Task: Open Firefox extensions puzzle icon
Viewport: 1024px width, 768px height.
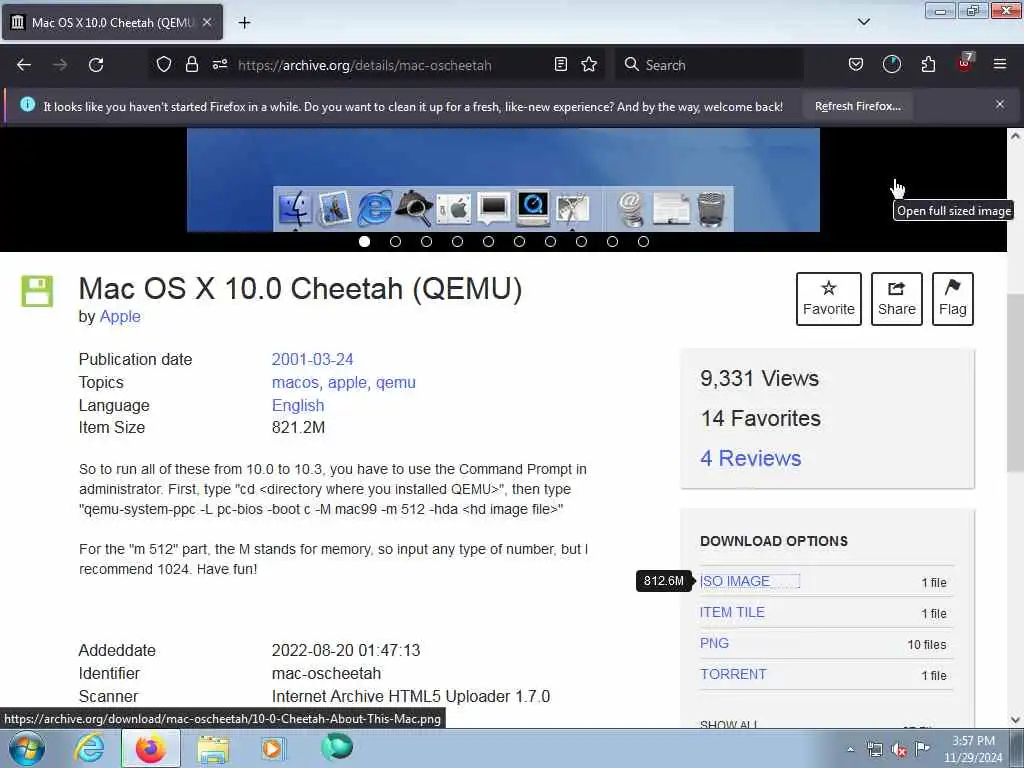Action: 928,65
